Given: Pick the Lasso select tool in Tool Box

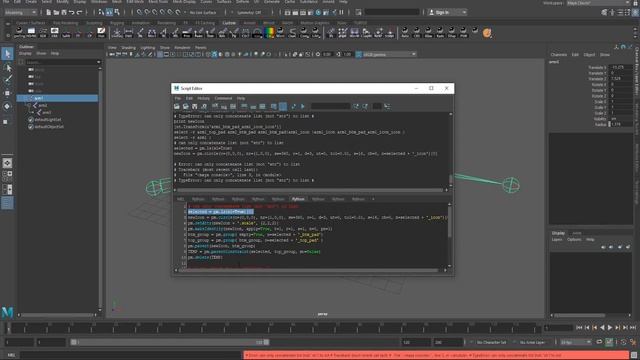Looking at the screenshot, I should click(7, 67).
